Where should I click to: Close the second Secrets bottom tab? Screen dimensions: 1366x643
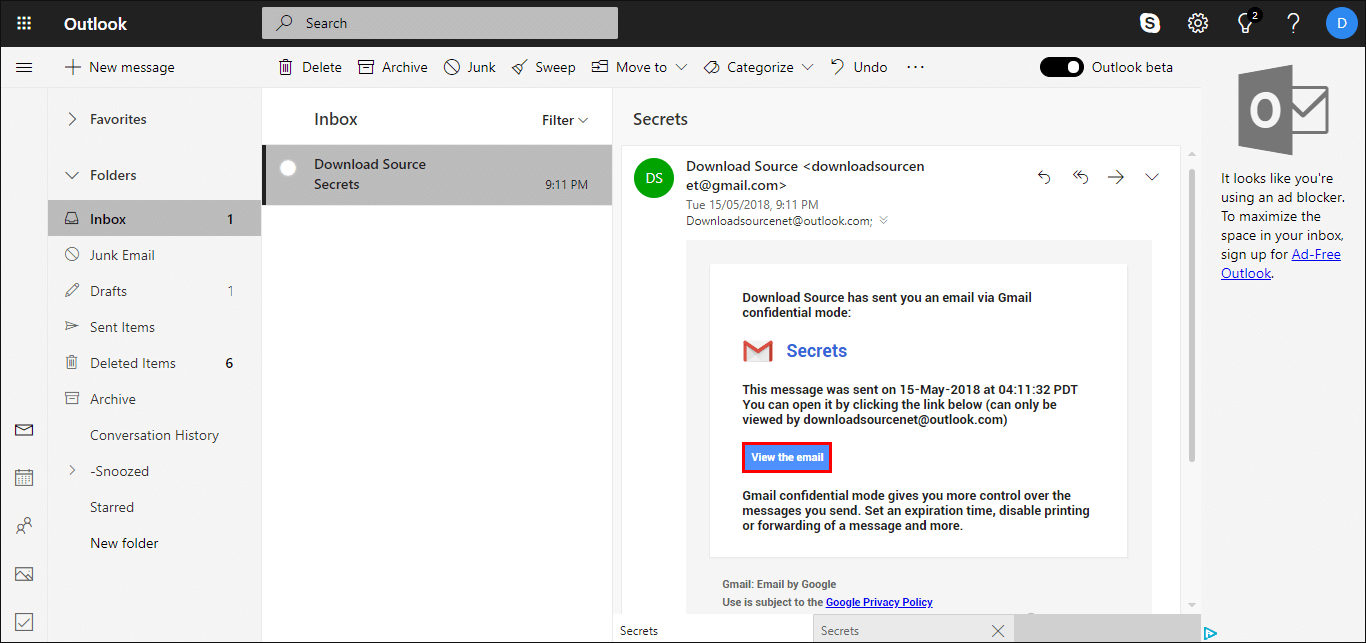(x=997, y=630)
